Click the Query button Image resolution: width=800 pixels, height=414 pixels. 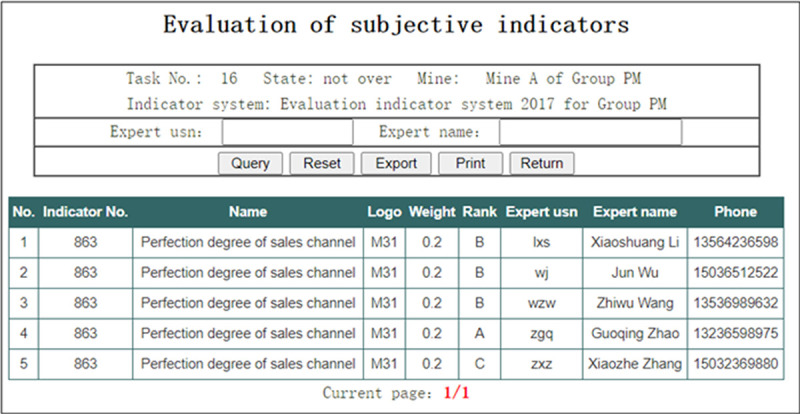tap(250, 163)
